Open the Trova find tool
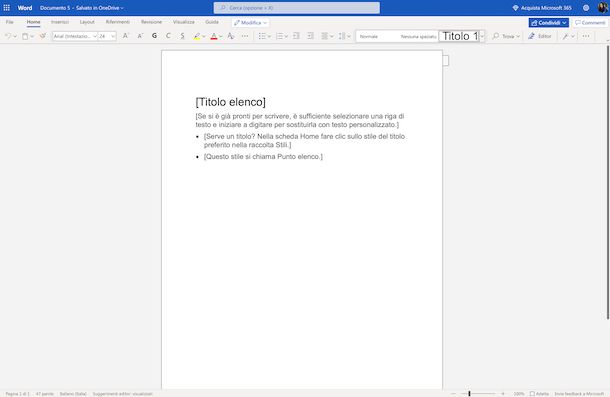Image resolution: width=610 pixels, height=397 pixels. (506, 36)
